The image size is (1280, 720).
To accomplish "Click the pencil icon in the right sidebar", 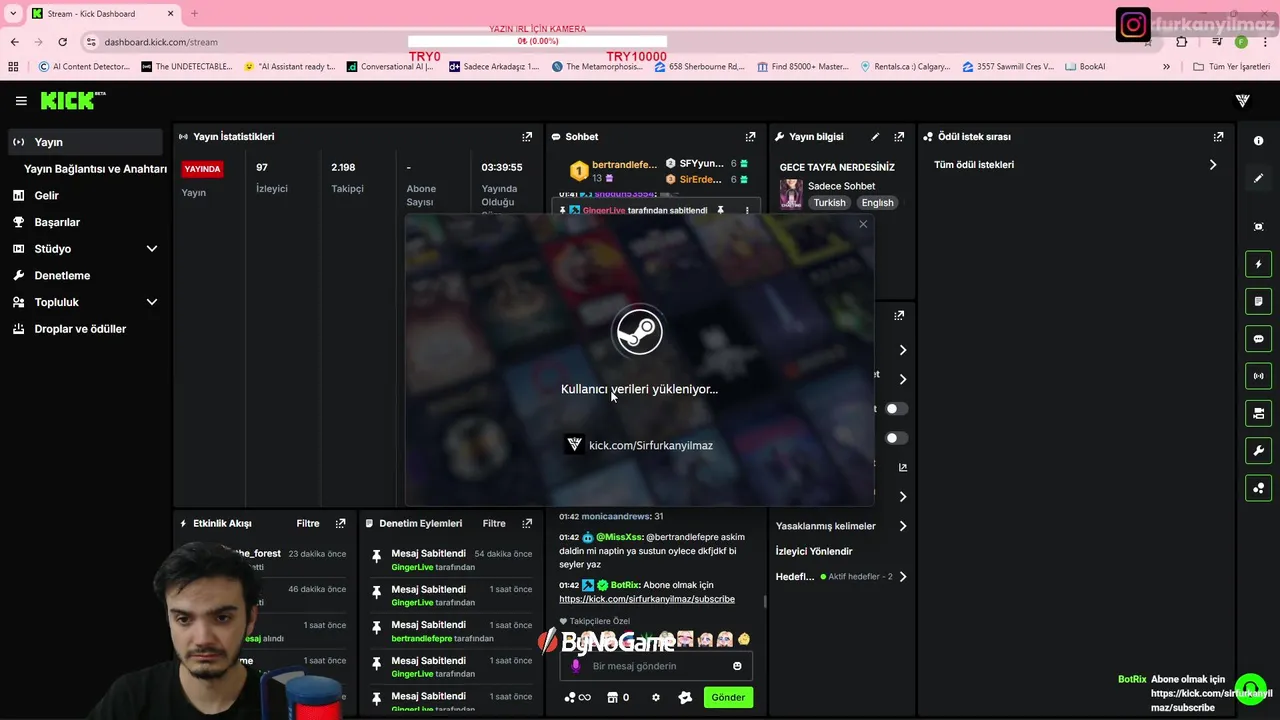I will 1259,178.
